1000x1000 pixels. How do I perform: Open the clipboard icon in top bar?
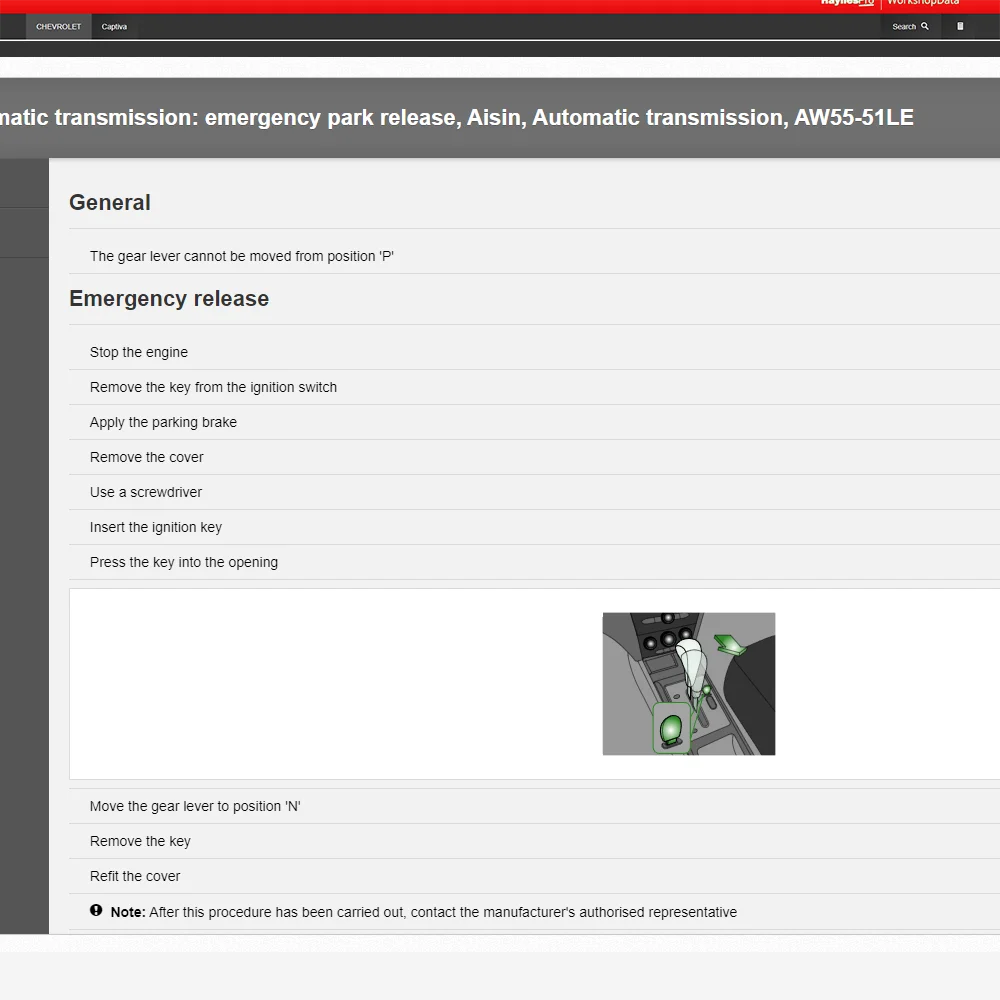960,26
